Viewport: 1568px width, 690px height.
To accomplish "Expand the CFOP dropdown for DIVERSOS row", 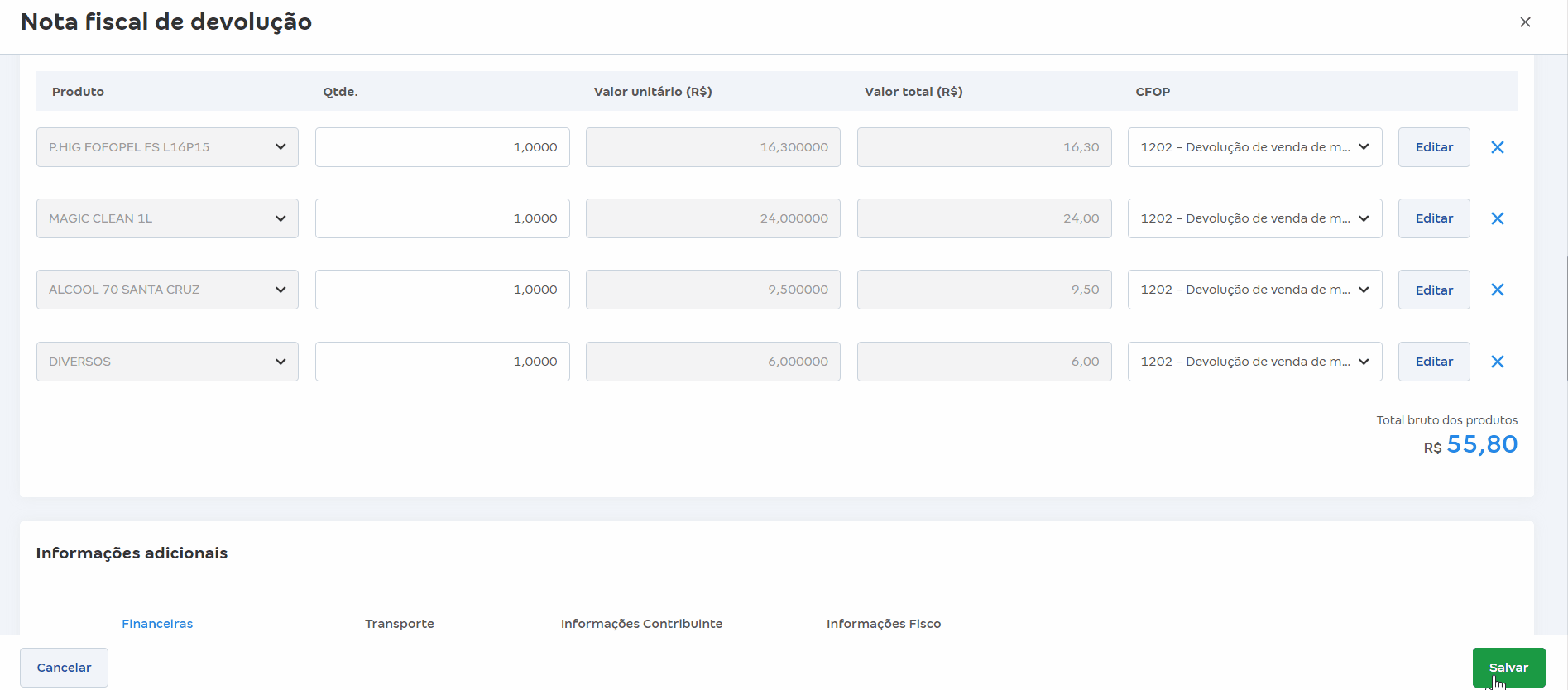I will (1254, 362).
